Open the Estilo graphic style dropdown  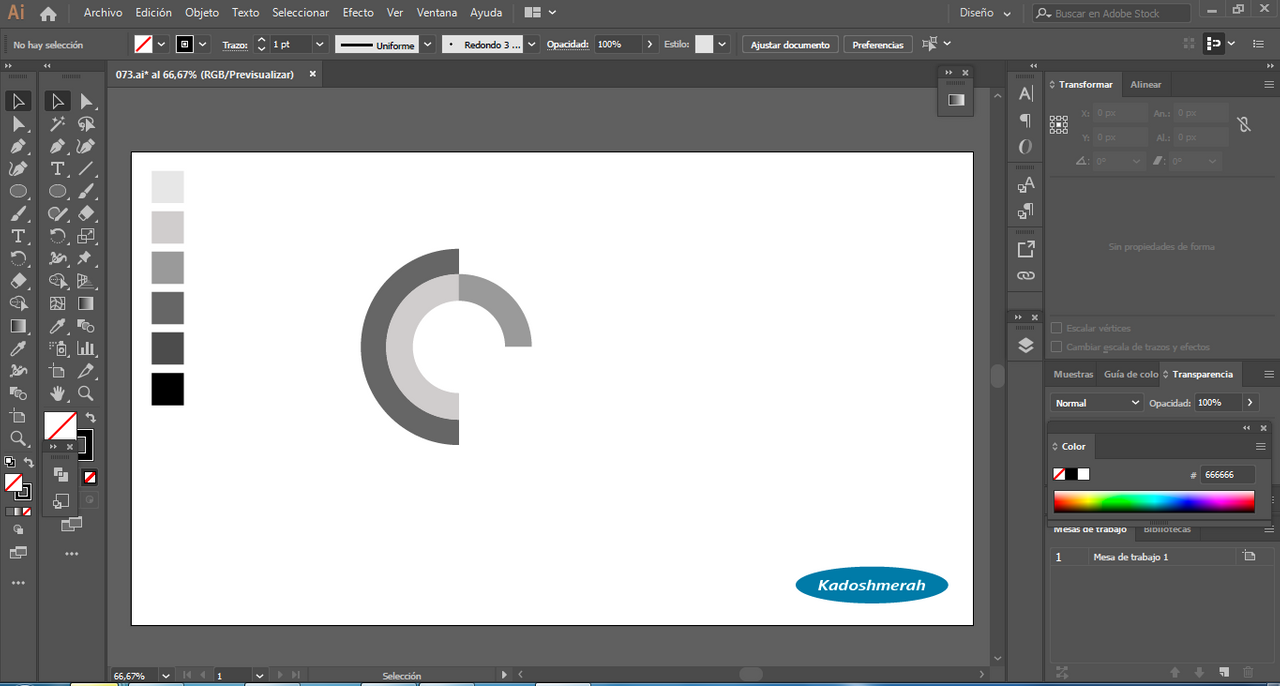coord(722,45)
